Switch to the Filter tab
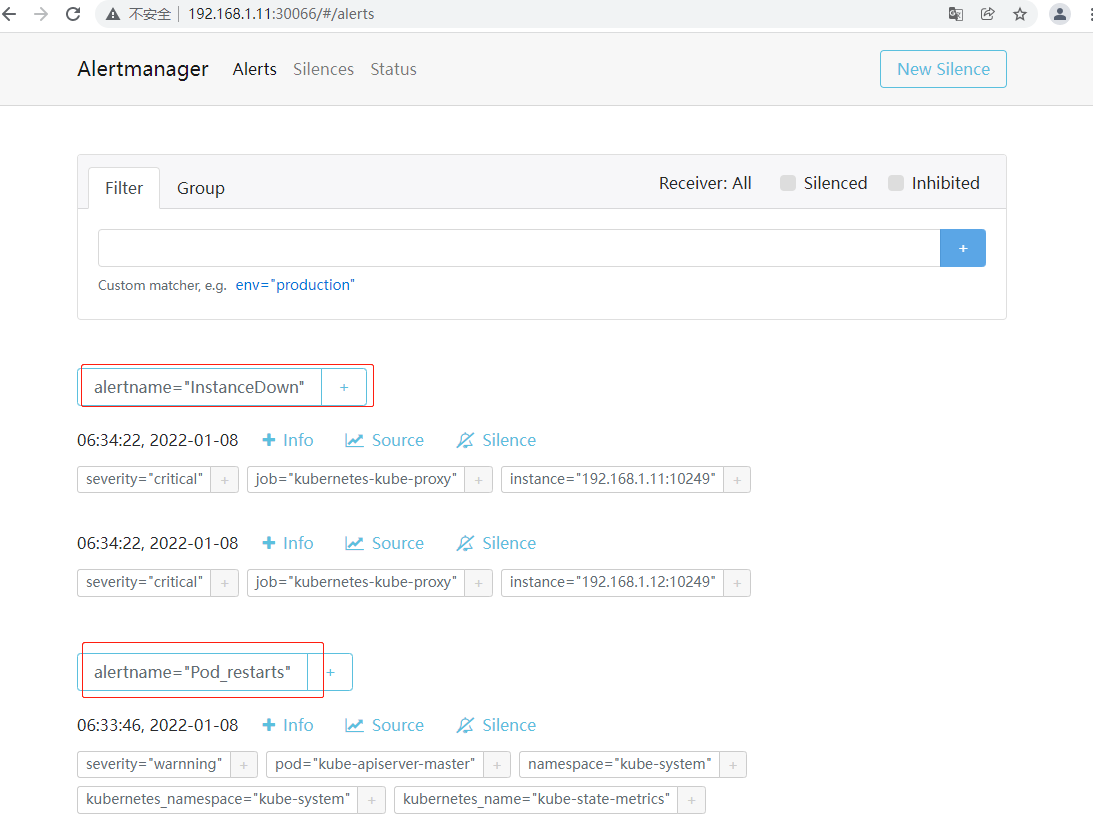 pyautogui.click(x=124, y=188)
